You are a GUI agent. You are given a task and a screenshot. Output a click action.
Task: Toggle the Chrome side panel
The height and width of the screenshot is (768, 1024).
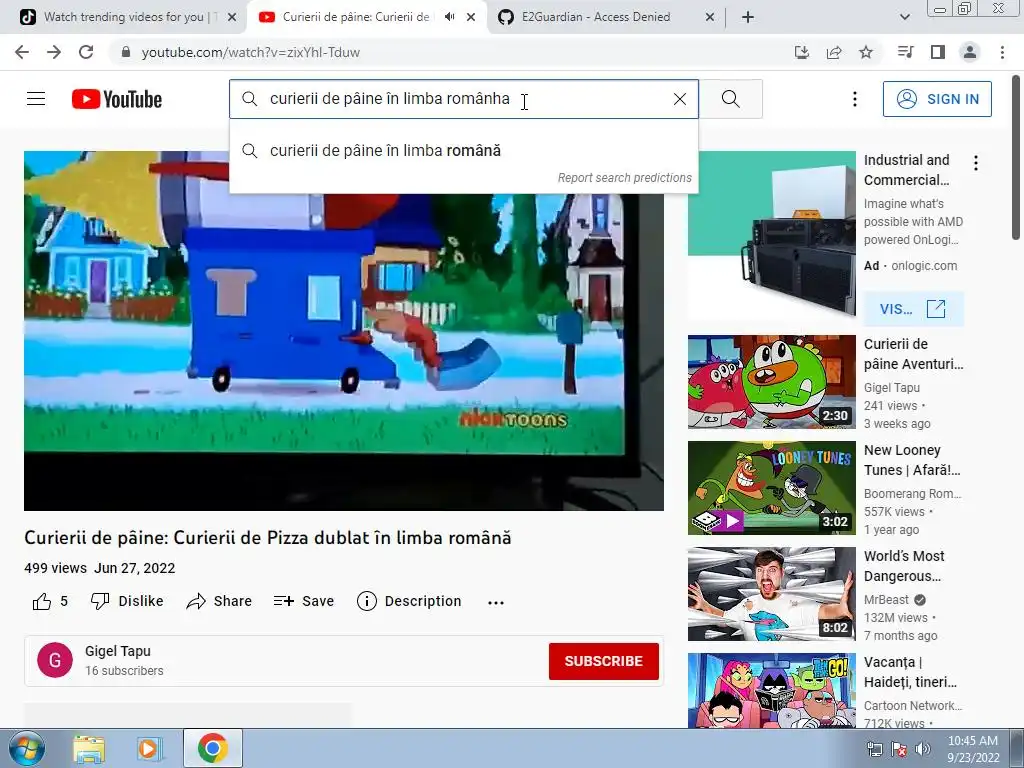pos(938,52)
